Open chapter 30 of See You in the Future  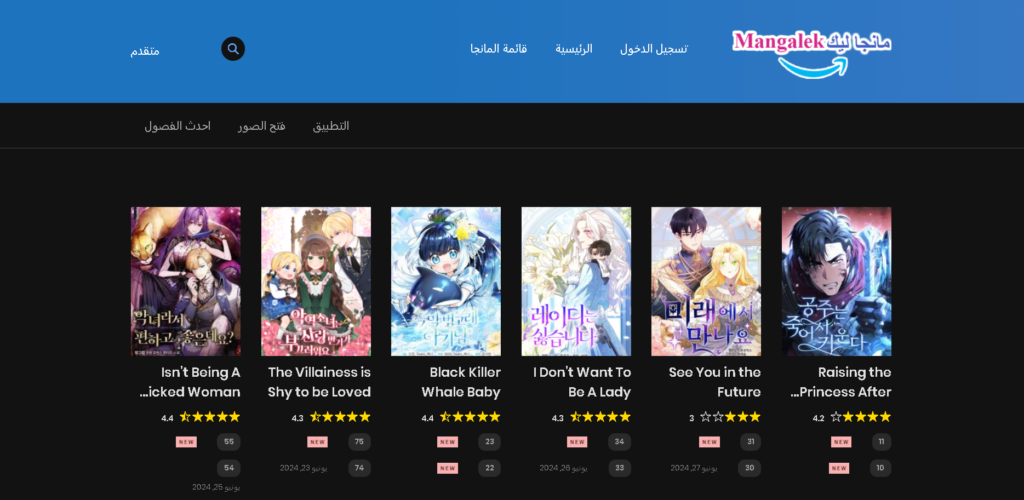[750, 468]
